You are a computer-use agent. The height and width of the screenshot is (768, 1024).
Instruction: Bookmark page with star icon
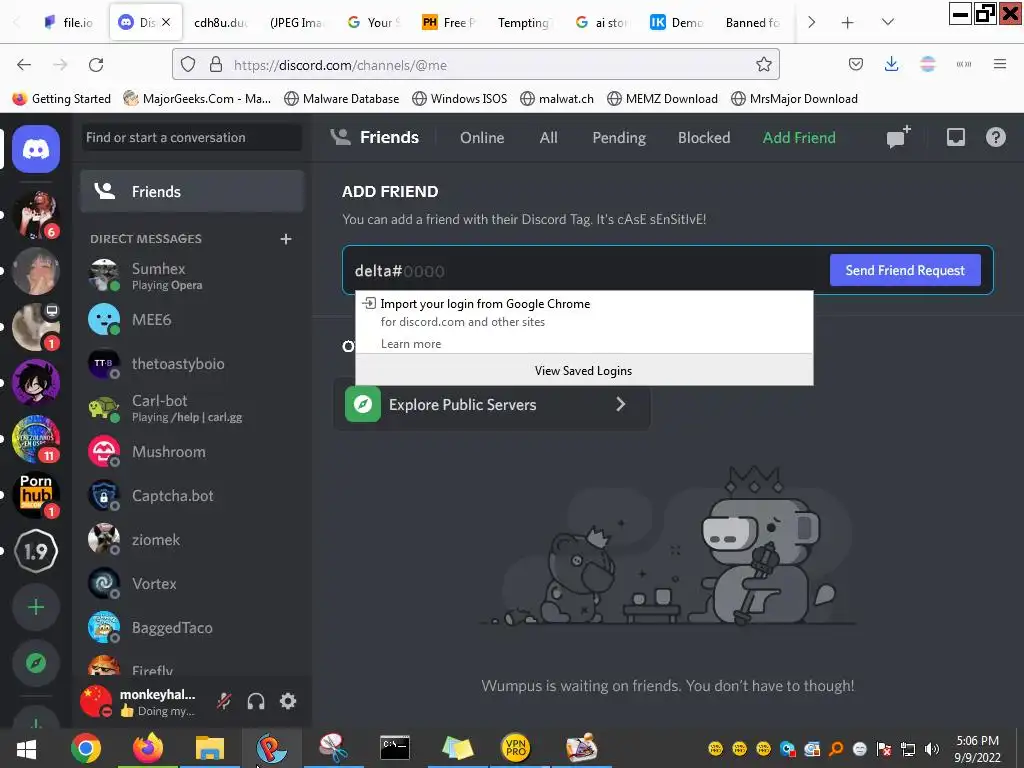coord(763,65)
